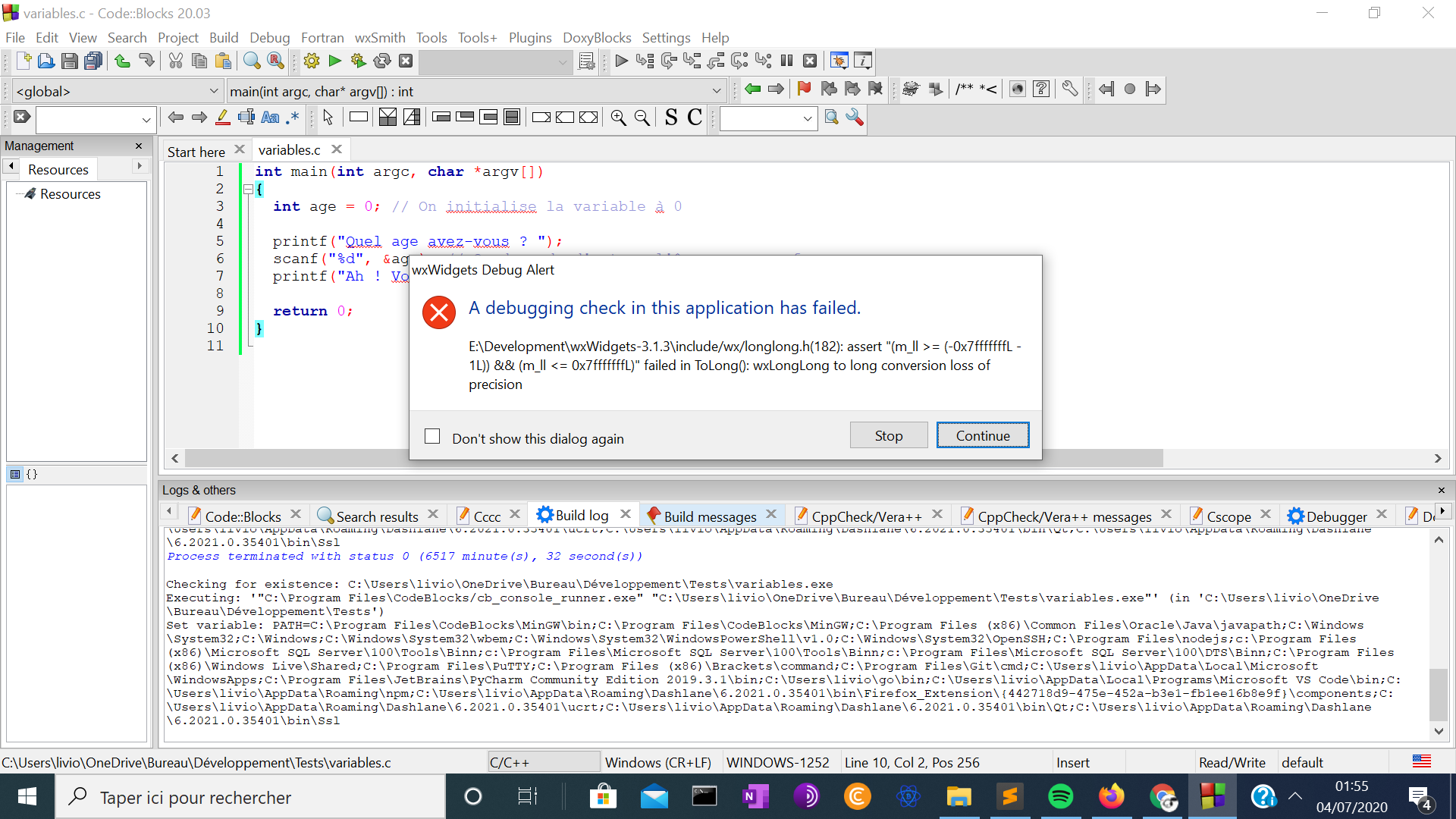Click the Build gear icon
The image size is (1456, 819).
click(312, 61)
